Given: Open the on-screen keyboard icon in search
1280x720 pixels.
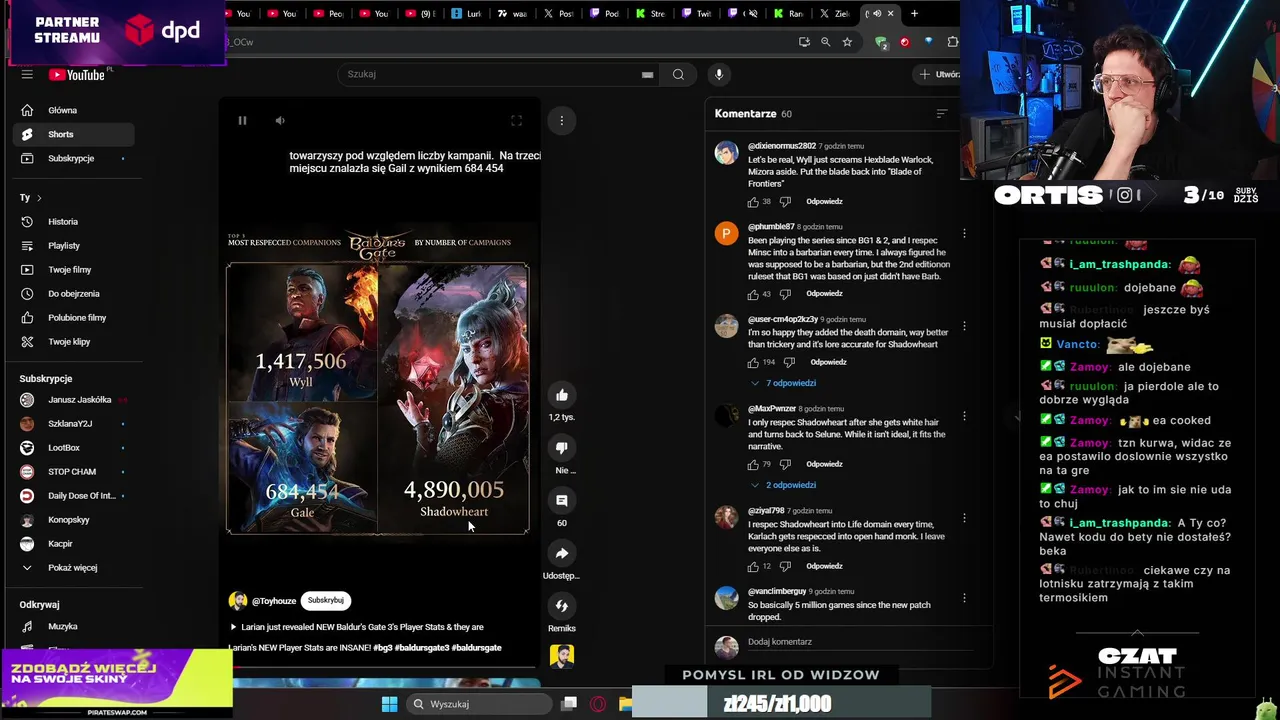Looking at the screenshot, I should click(647, 74).
